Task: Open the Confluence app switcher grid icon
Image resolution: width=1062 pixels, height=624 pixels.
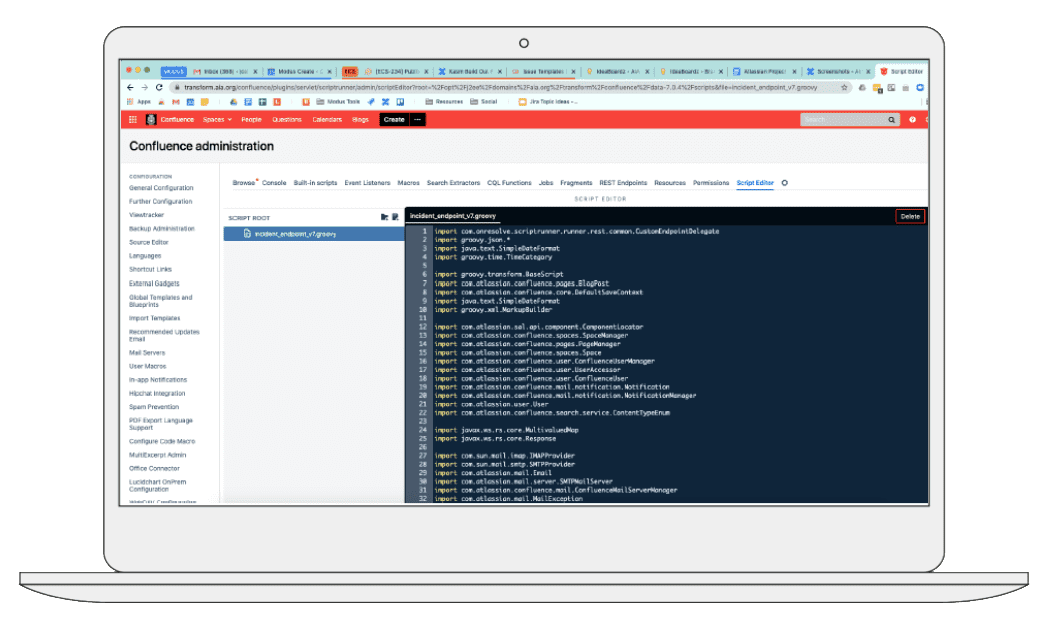Action: tap(133, 120)
